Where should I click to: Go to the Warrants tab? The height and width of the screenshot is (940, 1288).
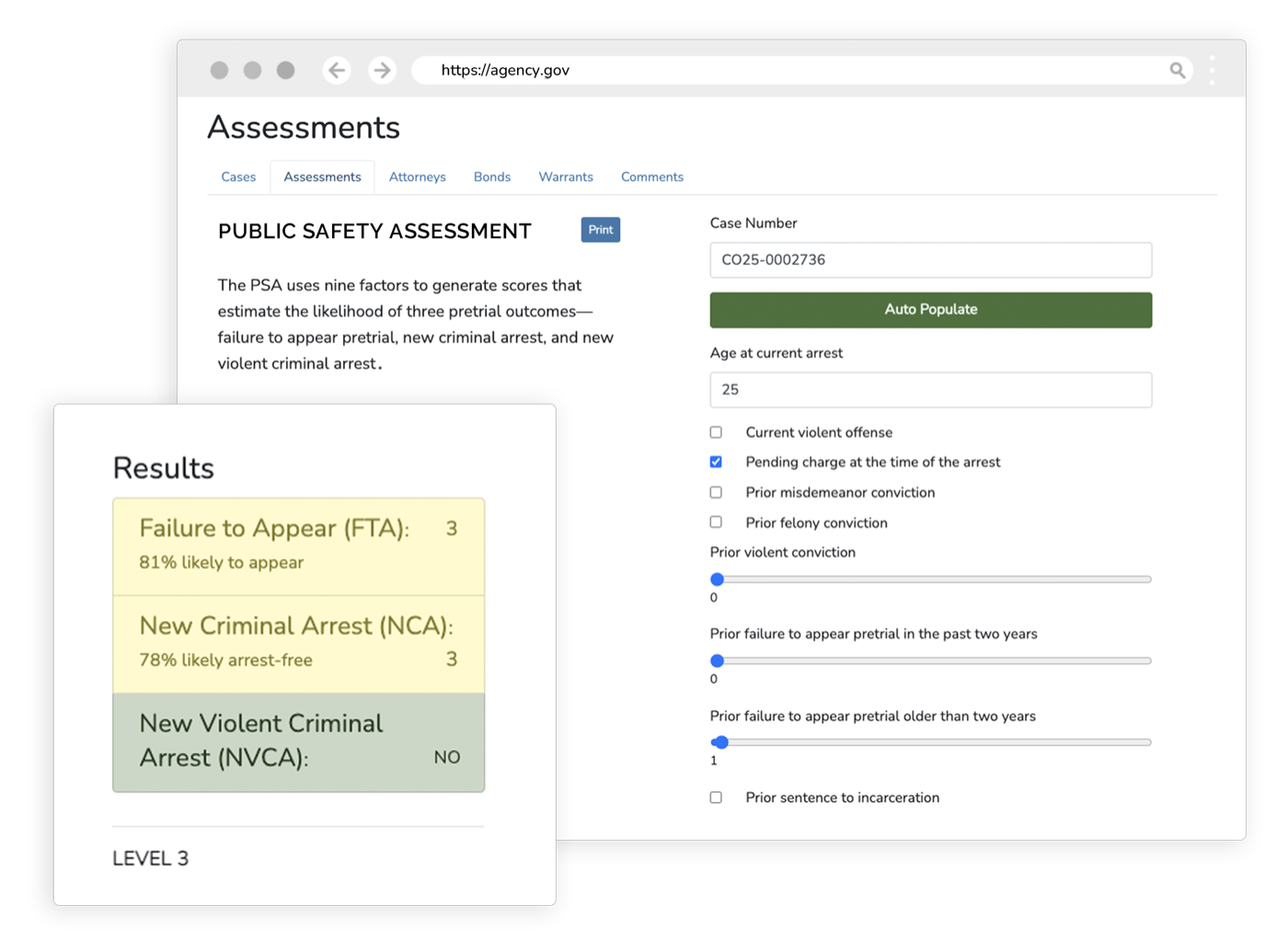coord(566,177)
